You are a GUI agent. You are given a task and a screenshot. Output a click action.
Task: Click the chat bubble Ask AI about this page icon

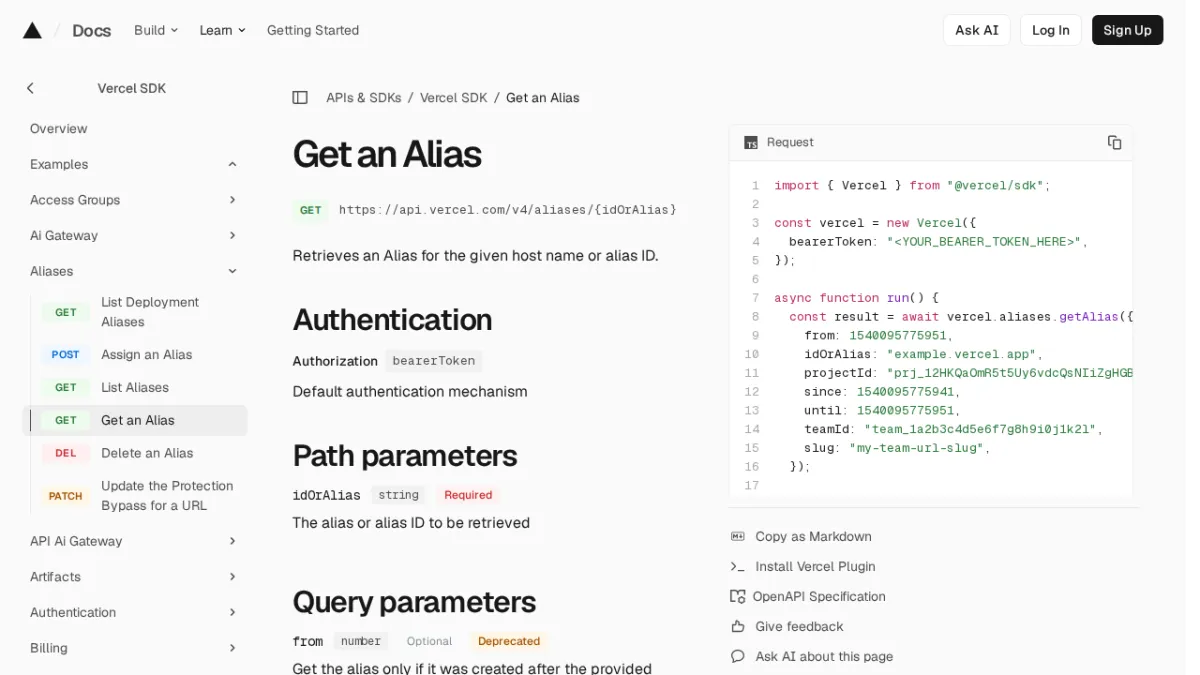point(738,656)
